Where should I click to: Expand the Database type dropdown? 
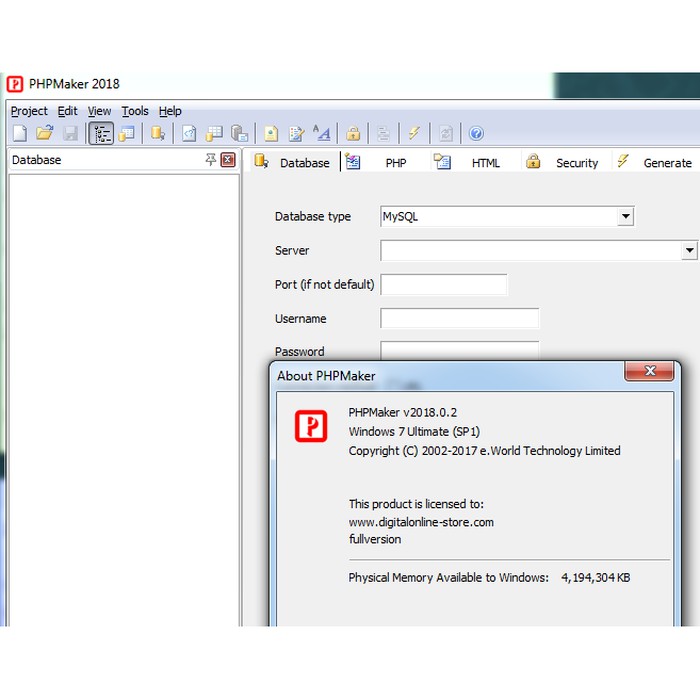(x=625, y=216)
